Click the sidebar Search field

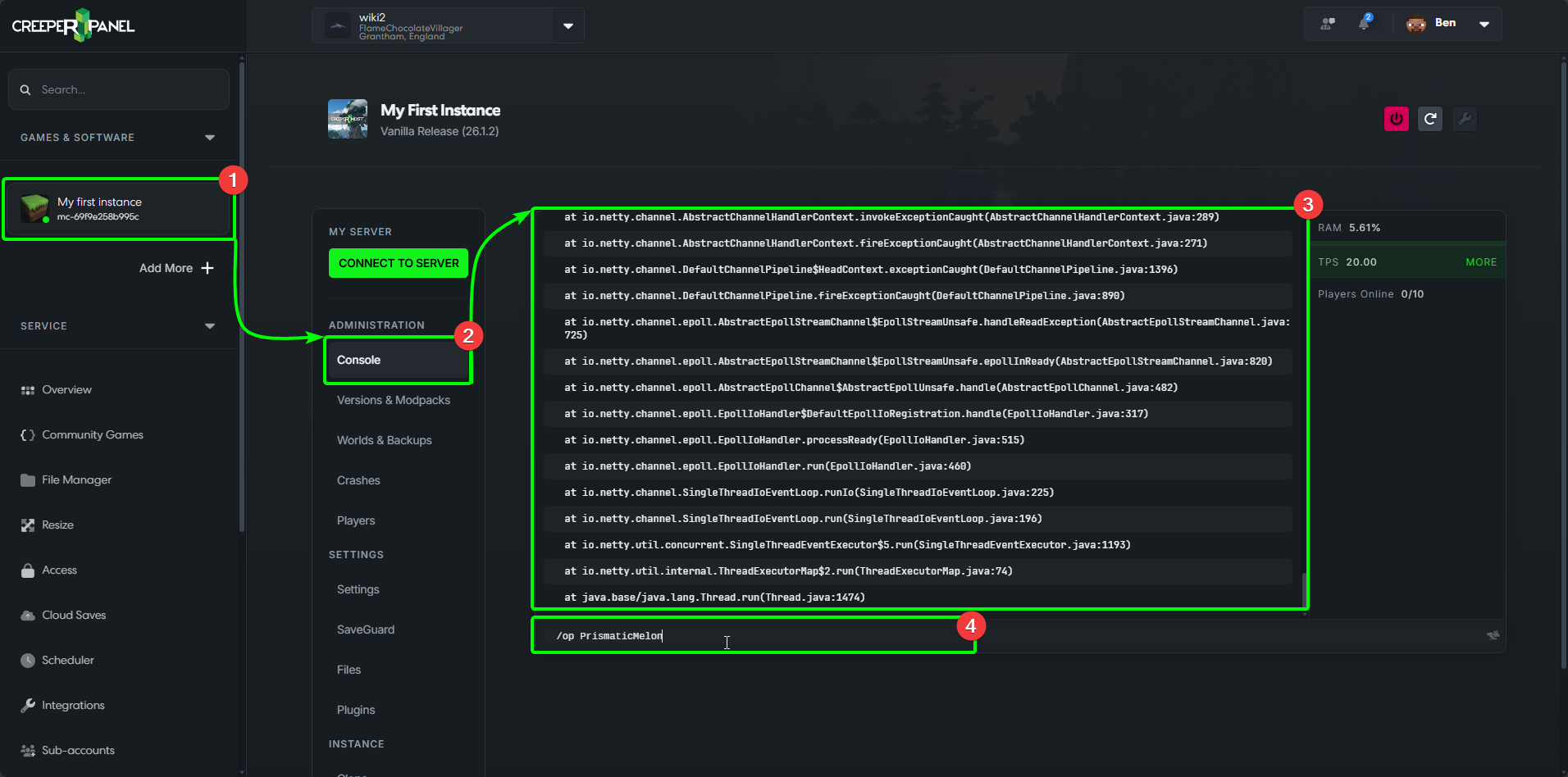click(119, 89)
